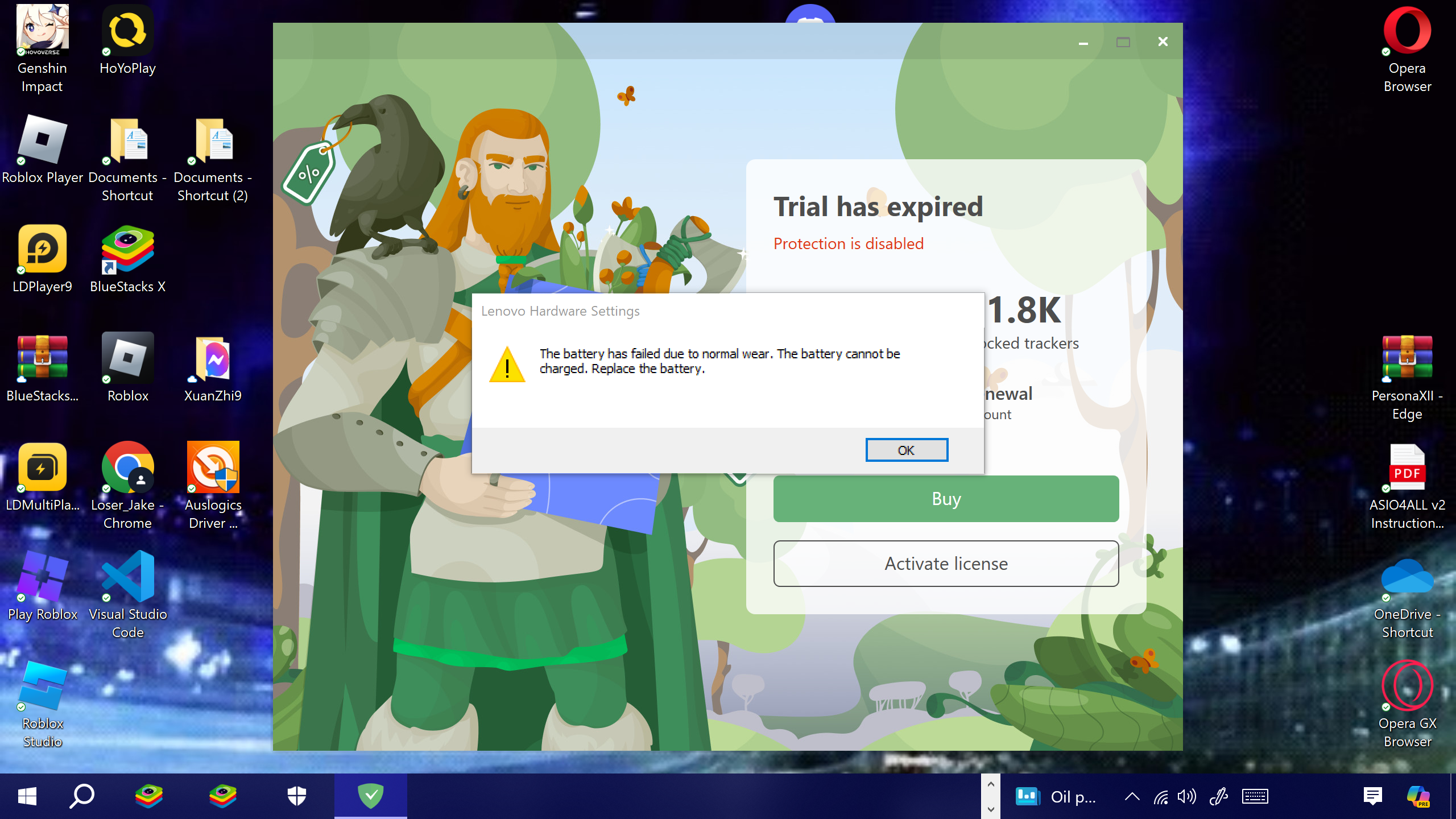This screenshot has width=1456, height=819.
Task: Open the volume speaker tray icon
Action: 1186,797
